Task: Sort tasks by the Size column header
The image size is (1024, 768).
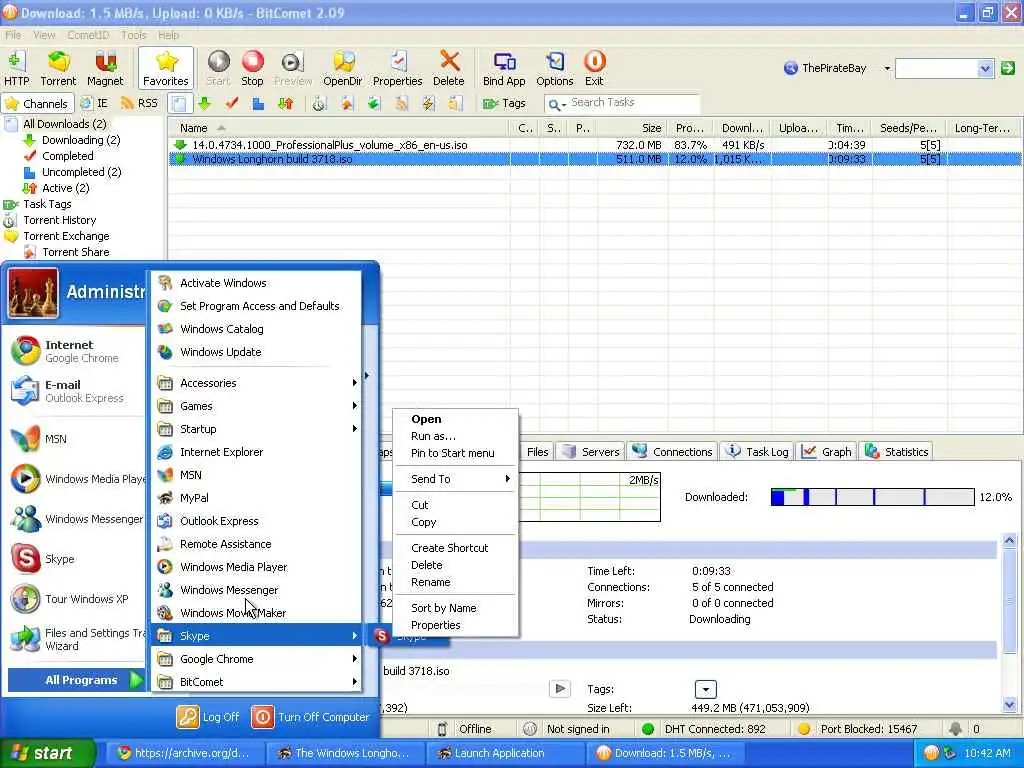Action: coord(632,128)
